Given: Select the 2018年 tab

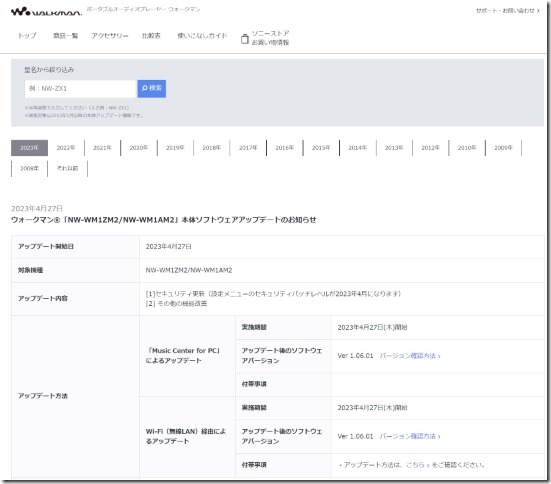Looking at the screenshot, I should click(212, 148).
